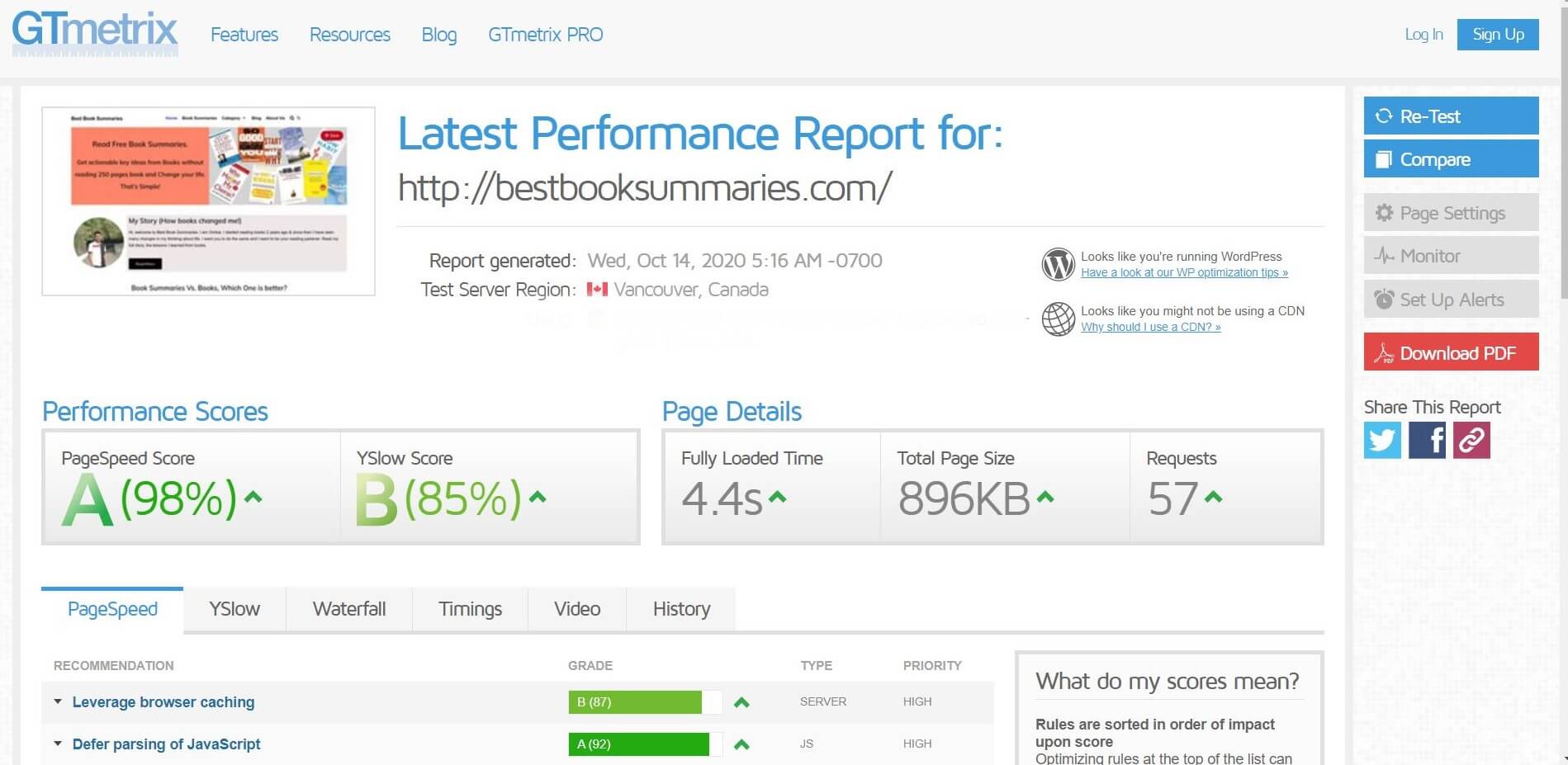The height and width of the screenshot is (765, 1568).
Task: Click green arrow beside Defer parsing grade
Action: (x=741, y=744)
